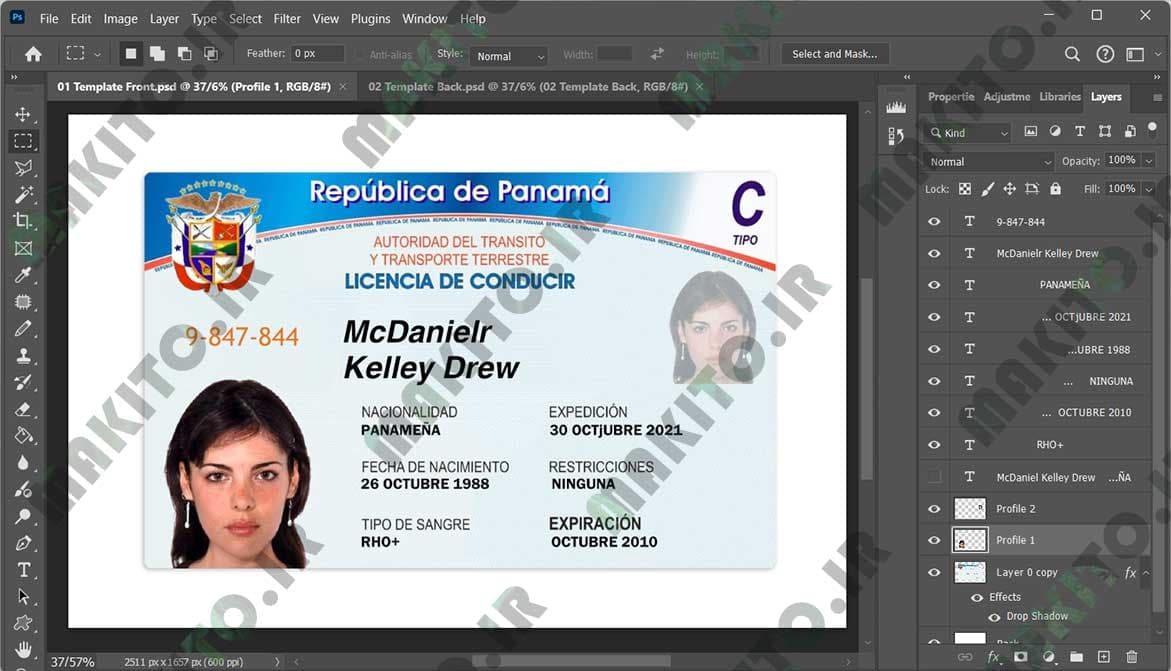
Task: Click the Profile 2 layer thumbnail
Action: point(970,509)
